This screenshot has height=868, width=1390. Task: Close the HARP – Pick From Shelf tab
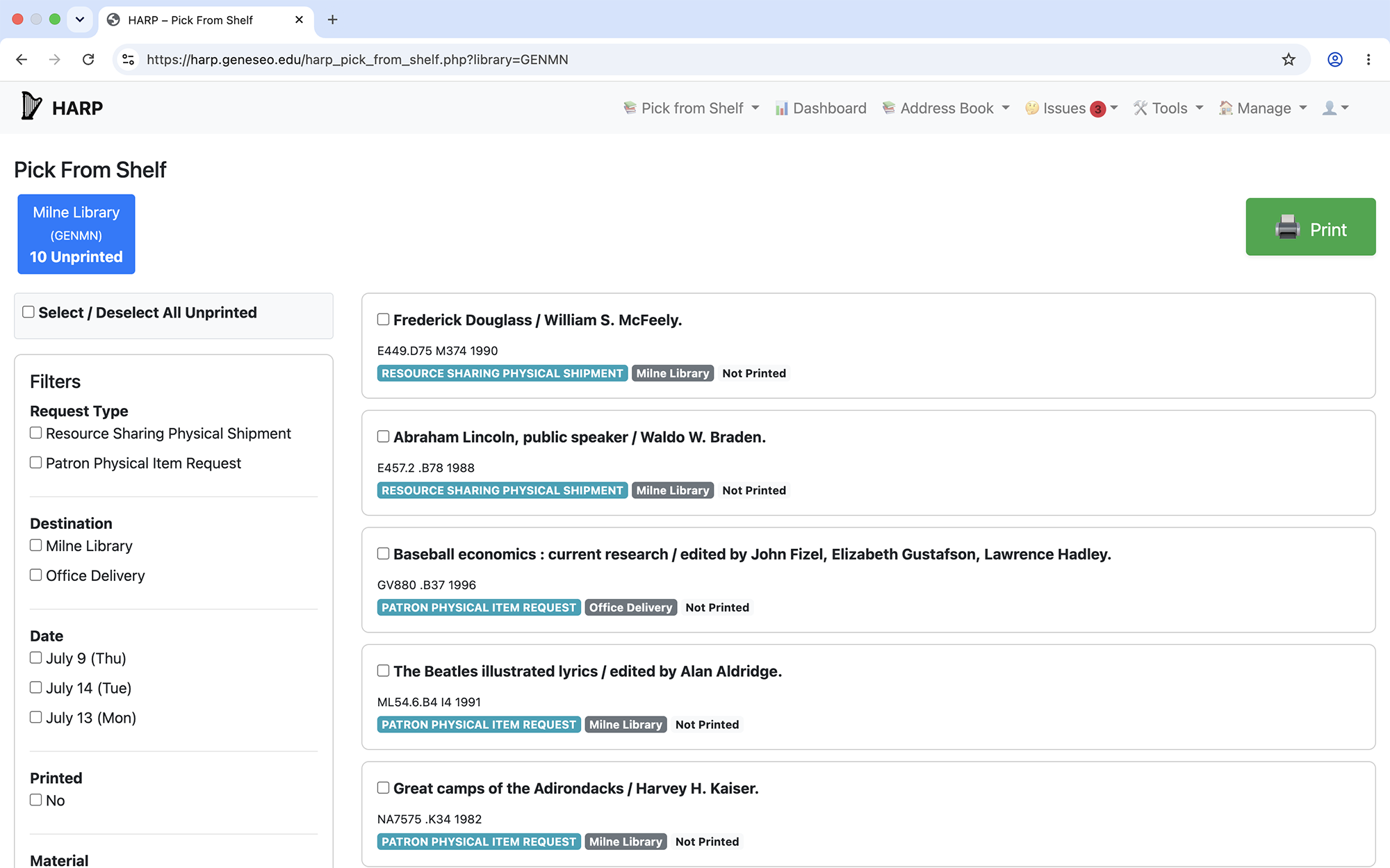(x=300, y=19)
